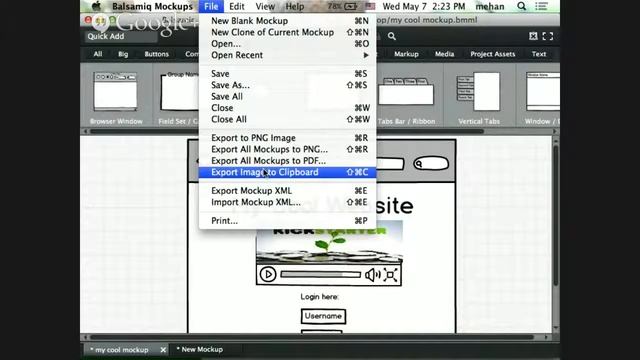Open Spotlight search in menu bar
This screenshot has width=640, height=360.
[522, 6]
